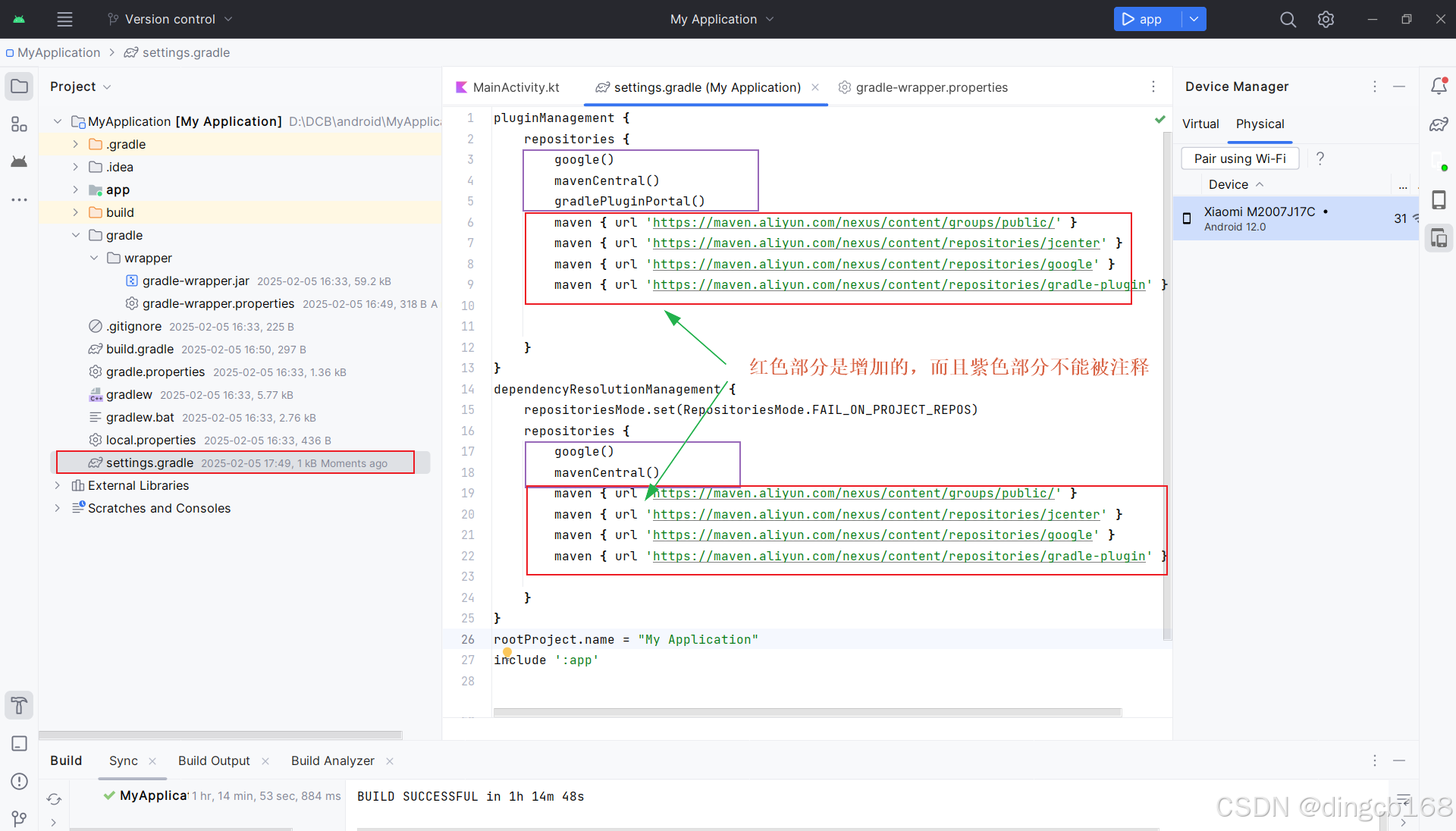The image size is (1456, 831).
Task: Open the IDE Settings gear
Action: click(x=1326, y=19)
